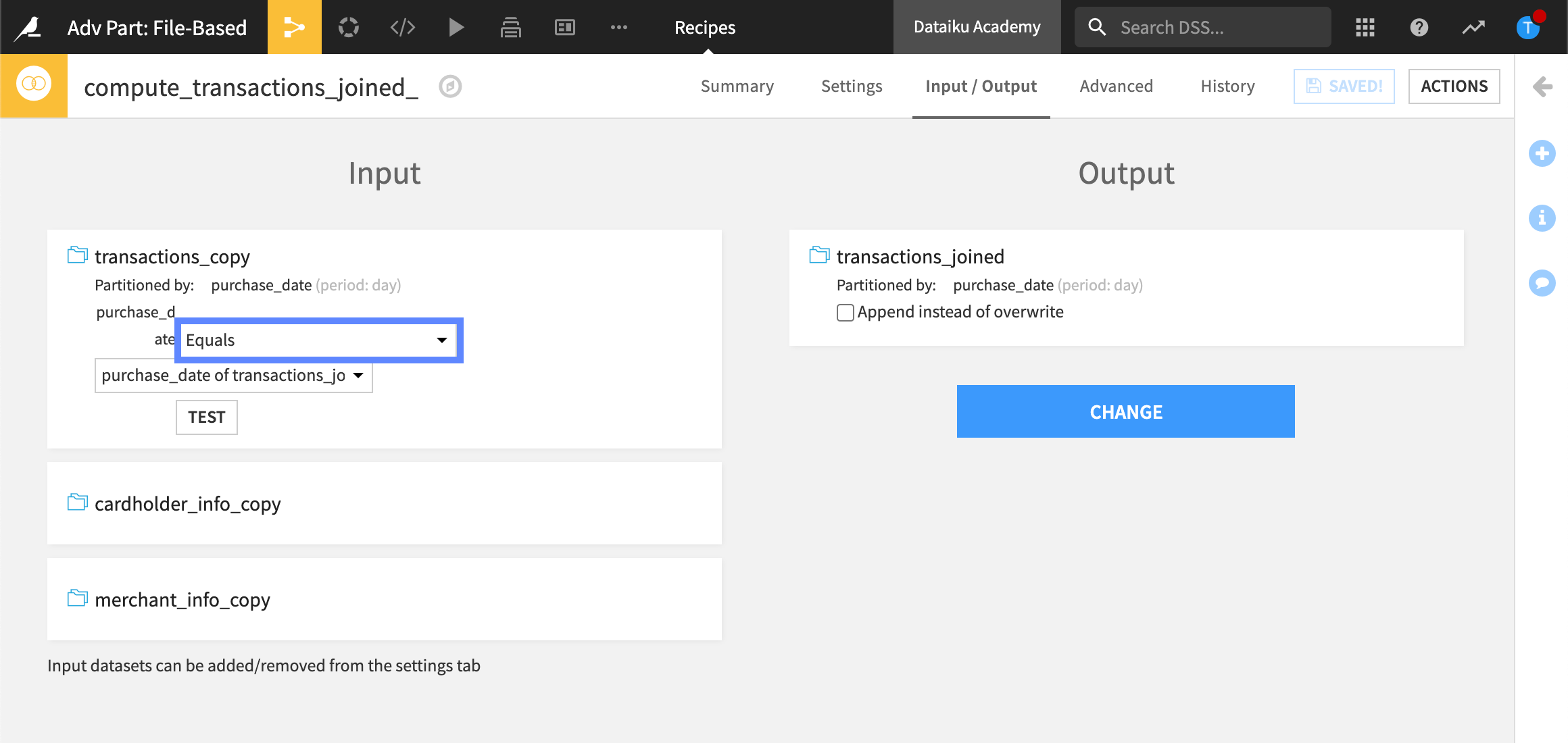Image resolution: width=1568 pixels, height=743 pixels.
Task: Click the Dataiku bird logo
Action: click(x=28, y=27)
